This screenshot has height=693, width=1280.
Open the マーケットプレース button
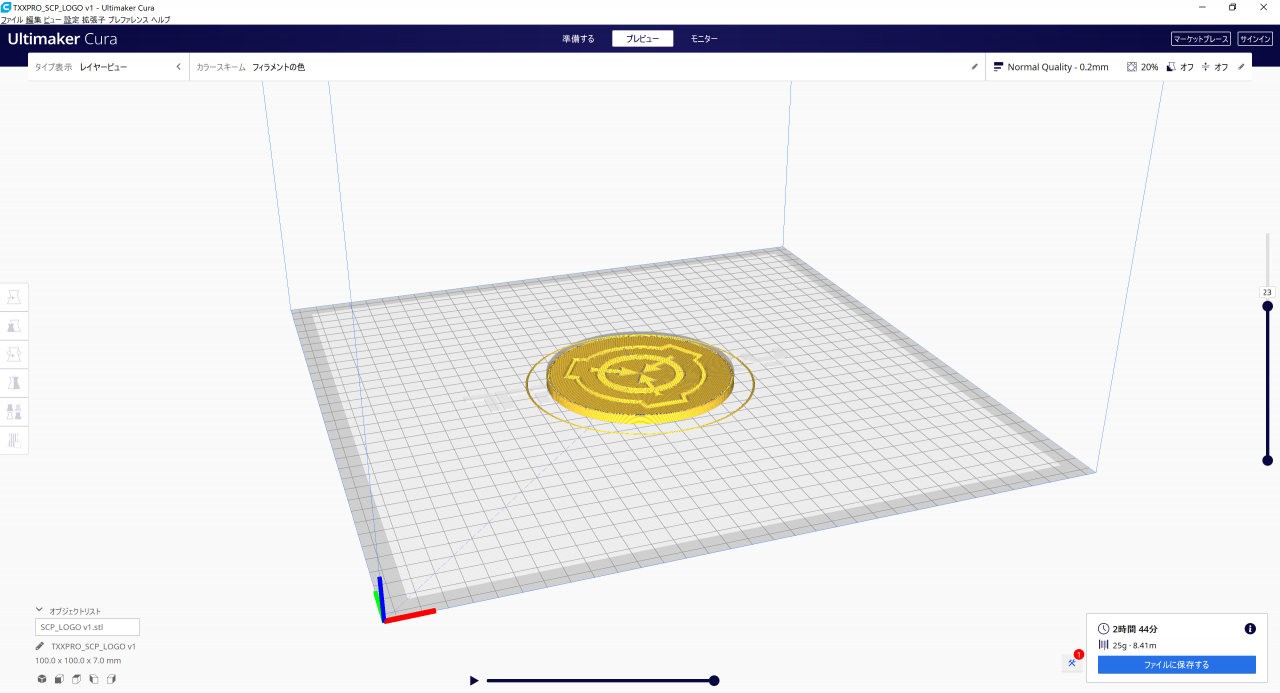pos(1201,39)
